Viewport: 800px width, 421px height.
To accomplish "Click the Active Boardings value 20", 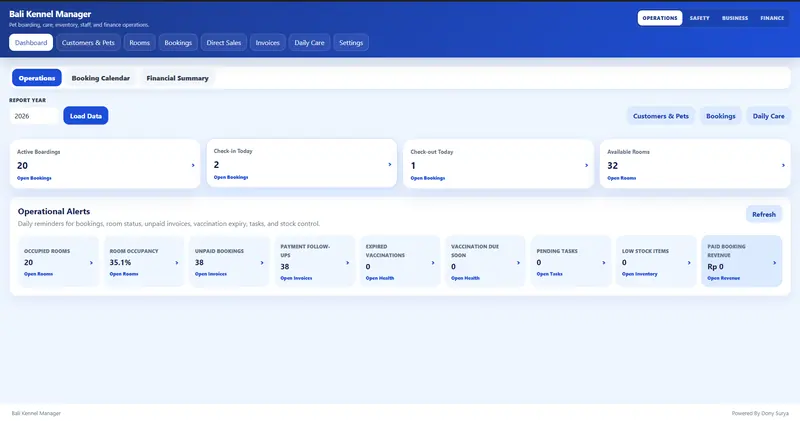I will click(22, 165).
